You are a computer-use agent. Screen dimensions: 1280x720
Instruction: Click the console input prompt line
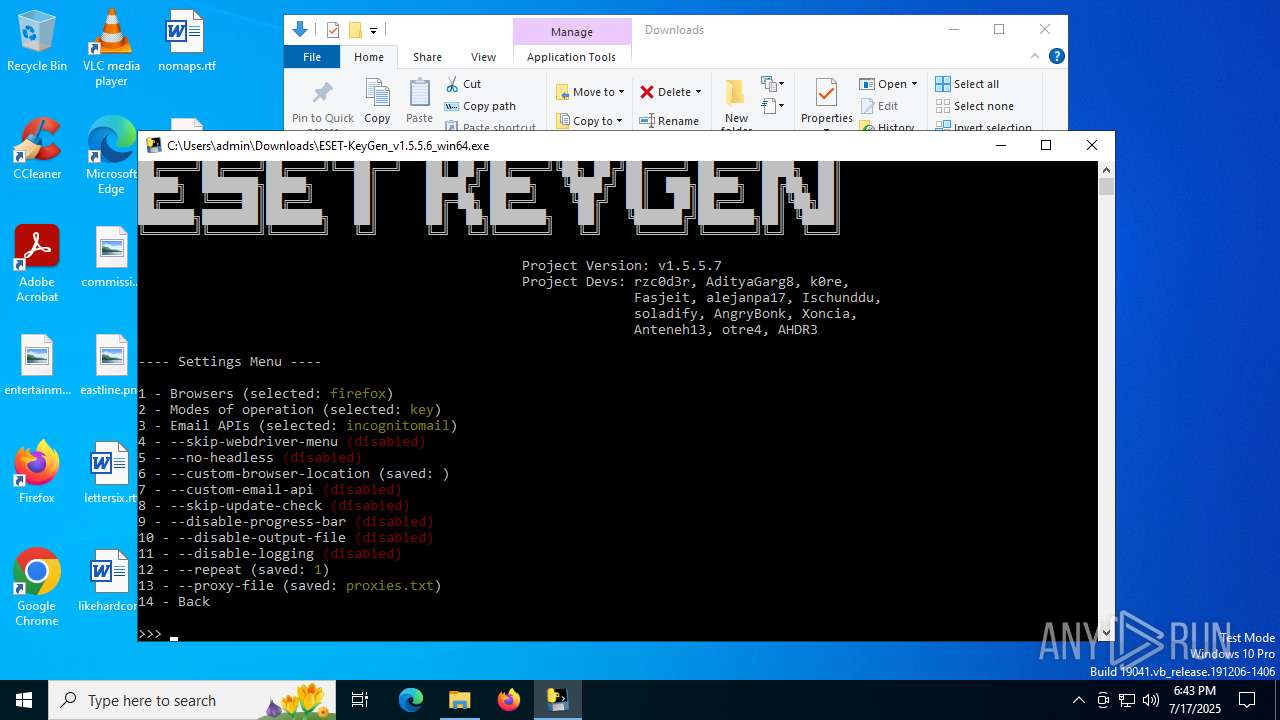pyautogui.click(x=618, y=634)
